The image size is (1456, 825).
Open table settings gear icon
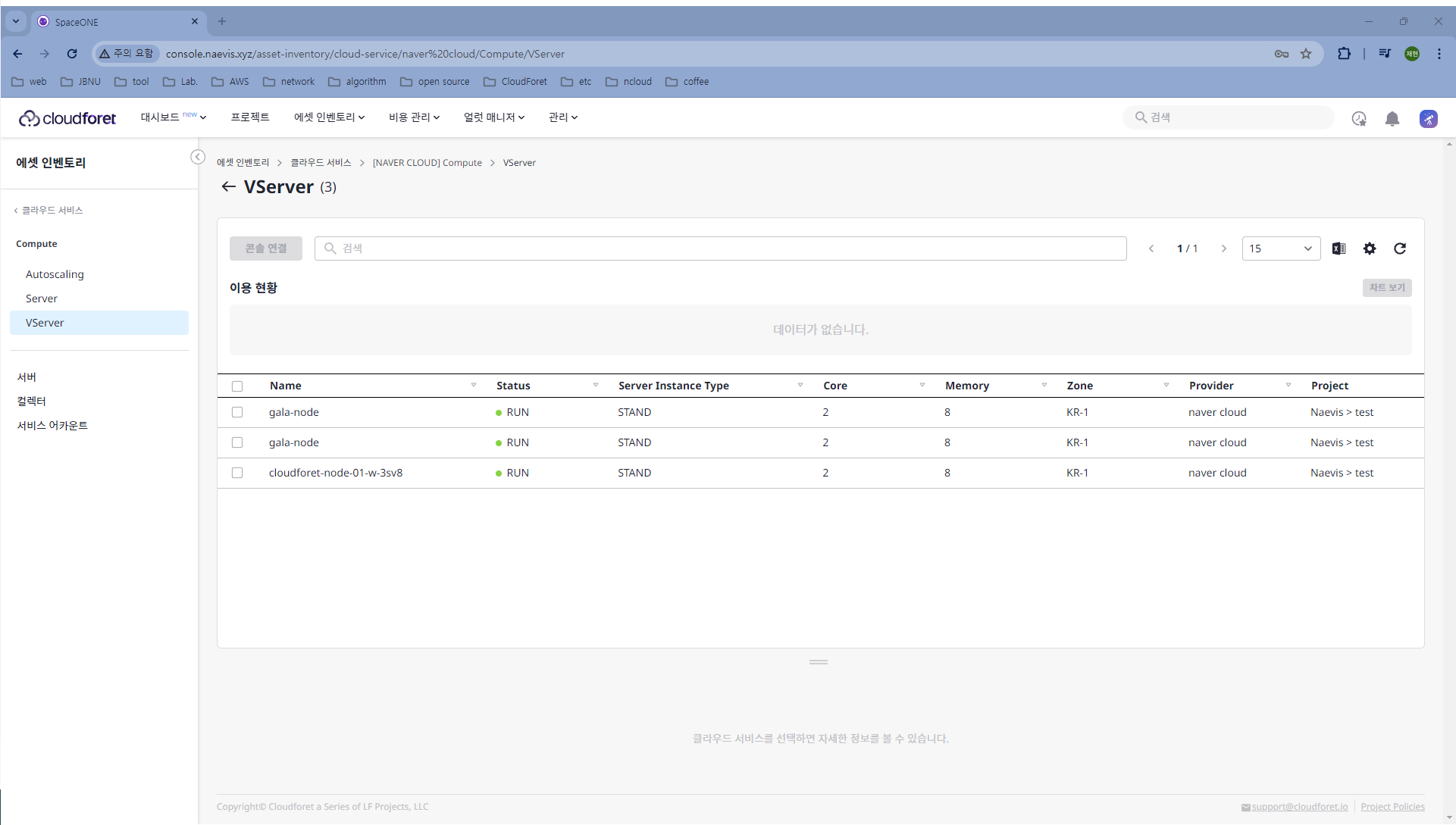pos(1369,248)
